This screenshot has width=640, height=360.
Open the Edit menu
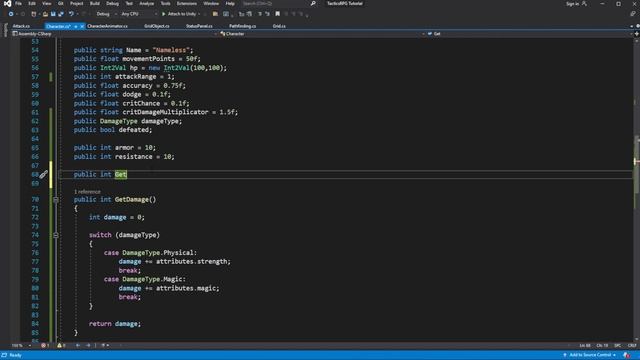click(x=32, y=4)
